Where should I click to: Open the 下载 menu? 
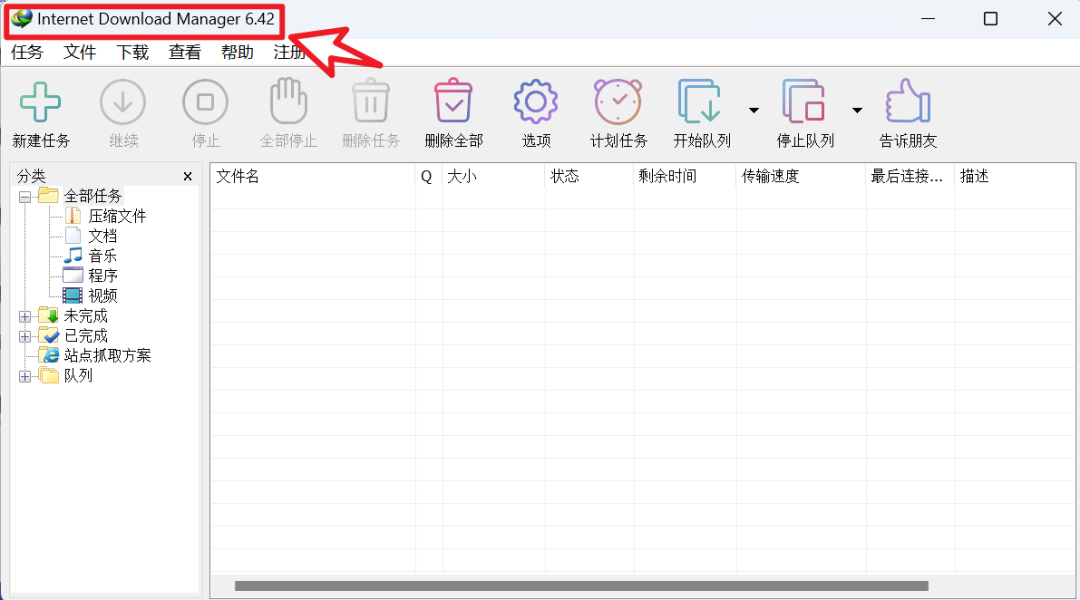click(x=132, y=52)
